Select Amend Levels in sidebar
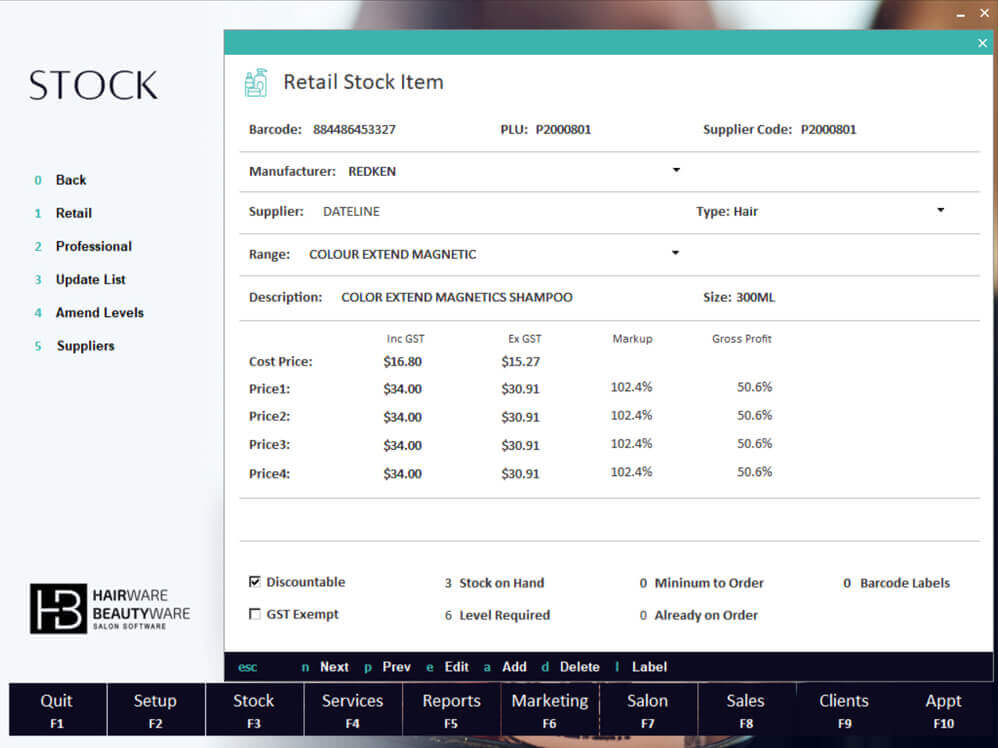 pyautogui.click(x=99, y=313)
